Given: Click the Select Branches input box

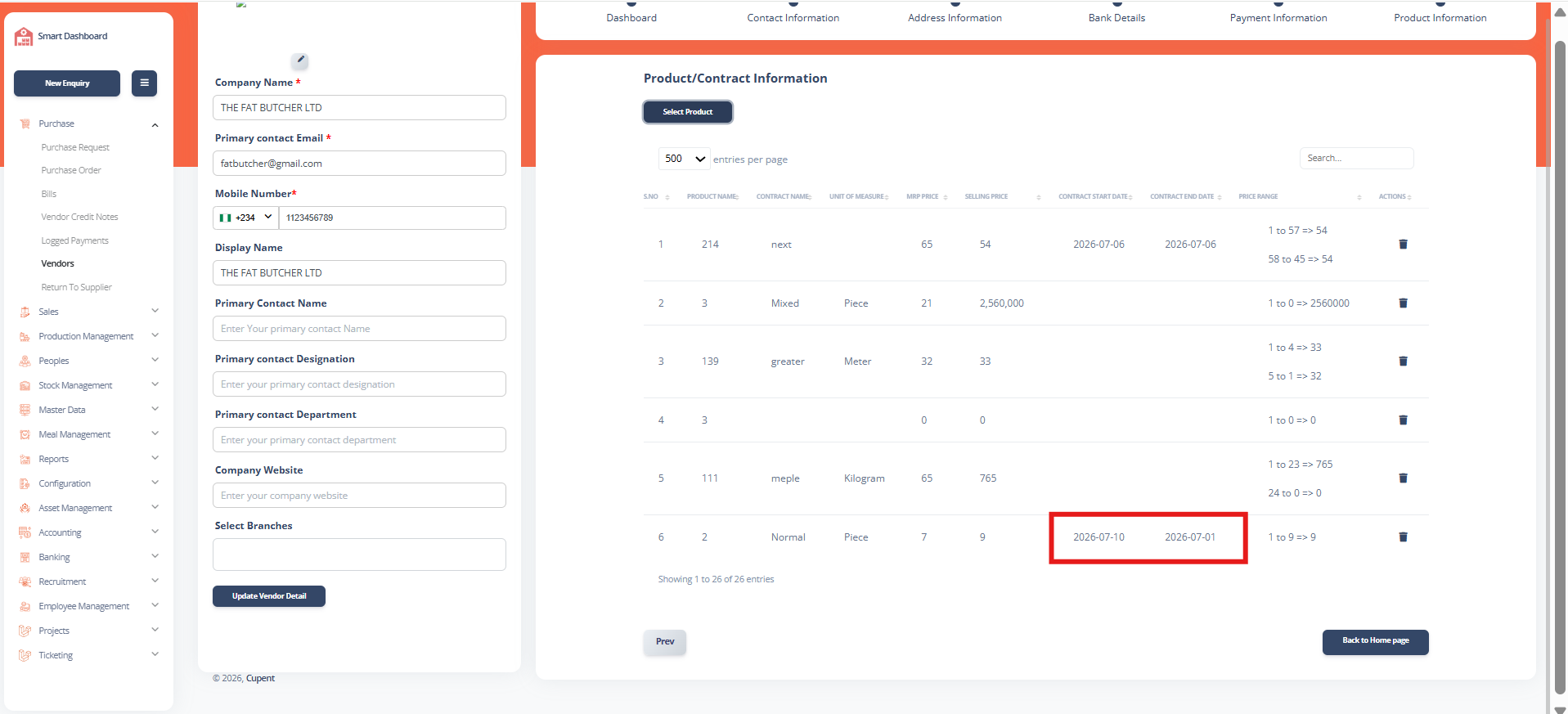Looking at the screenshot, I should (359, 555).
